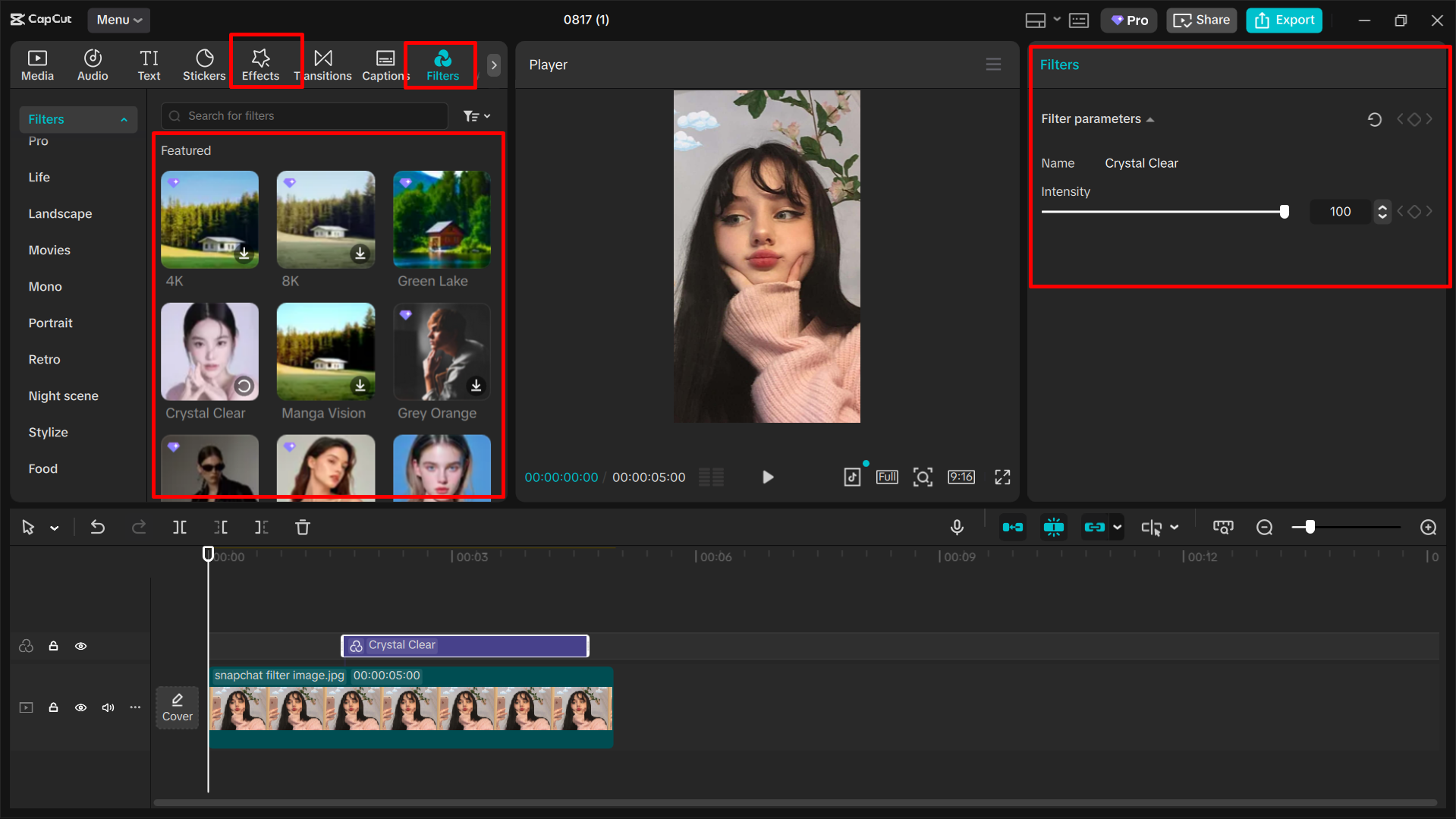Open the Menu dropdown
The width and height of the screenshot is (1456, 819).
pyautogui.click(x=118, y=20)
